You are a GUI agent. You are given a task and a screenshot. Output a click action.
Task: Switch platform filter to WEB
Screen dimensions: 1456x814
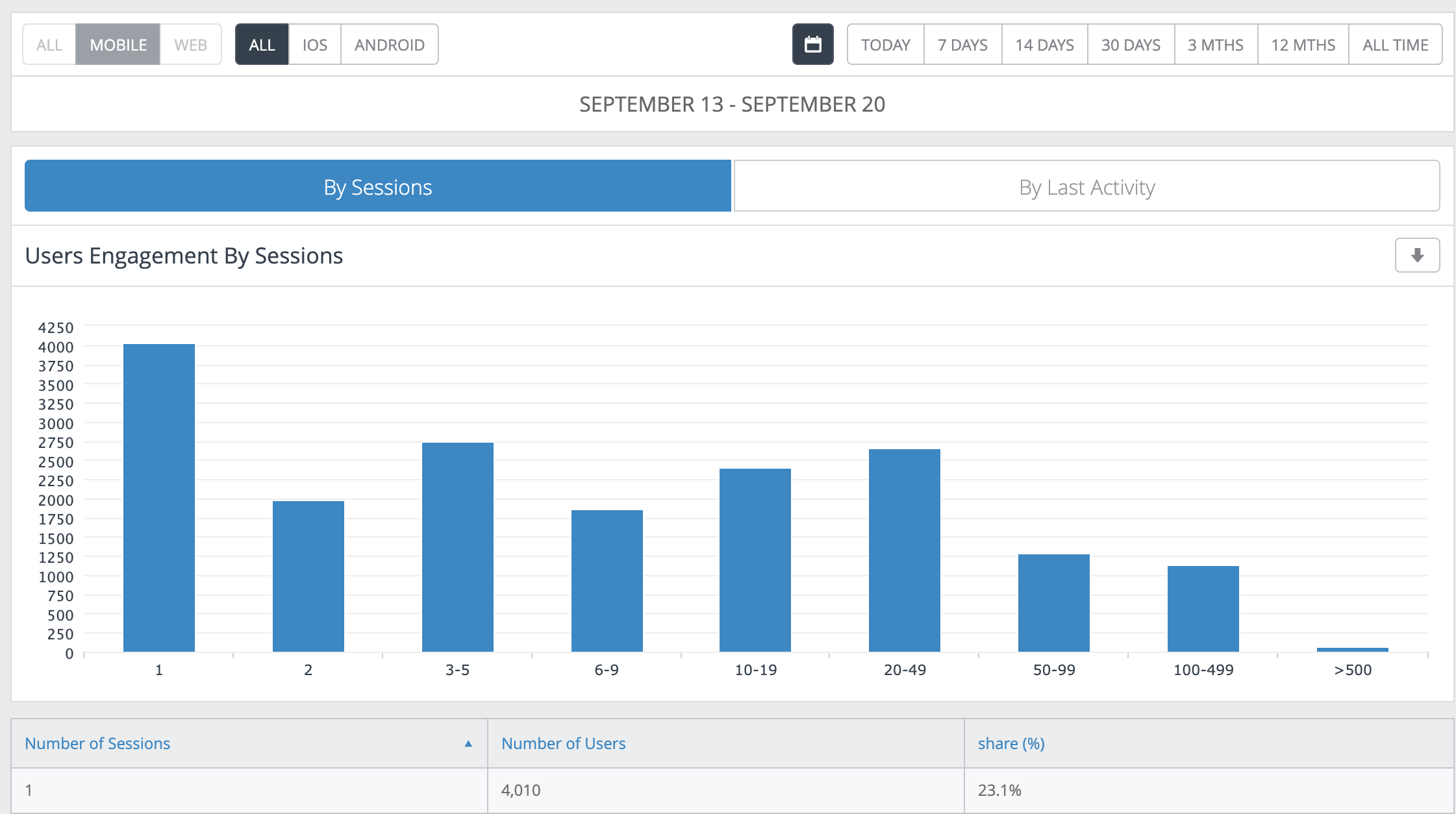pos(190,45)
